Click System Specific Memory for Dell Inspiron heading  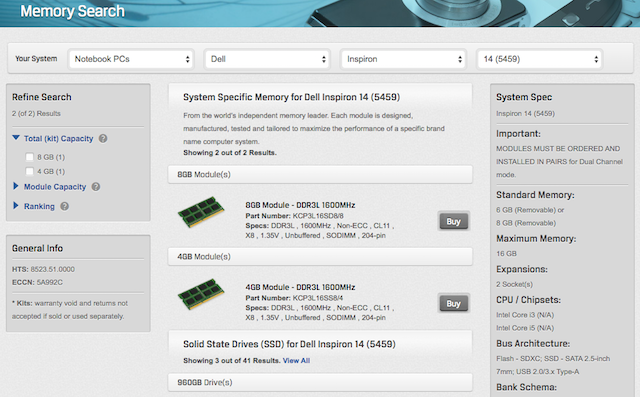[x=291, y=97]
